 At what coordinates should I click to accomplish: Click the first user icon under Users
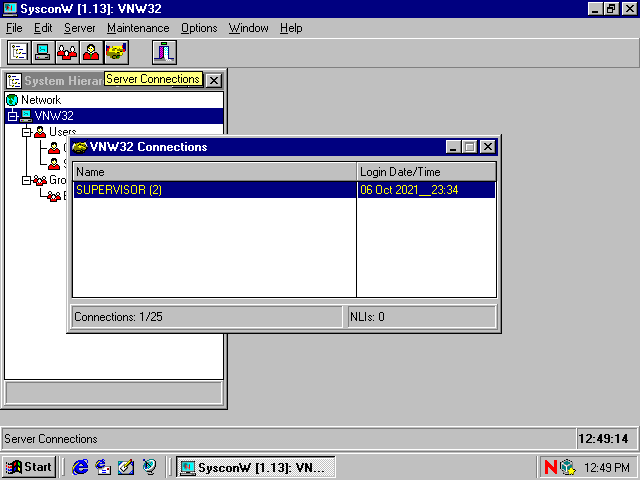point(54,148)
